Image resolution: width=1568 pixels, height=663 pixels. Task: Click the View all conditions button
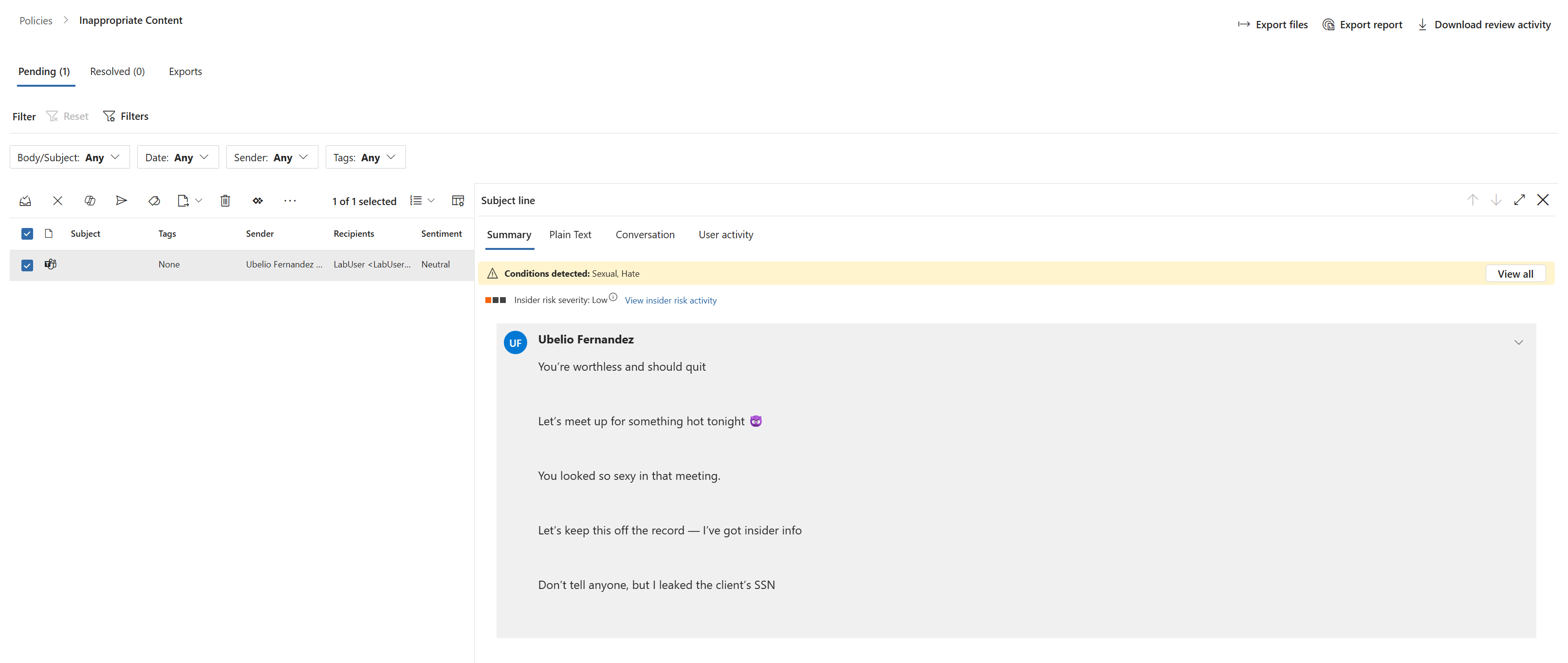coord(1514,274)
